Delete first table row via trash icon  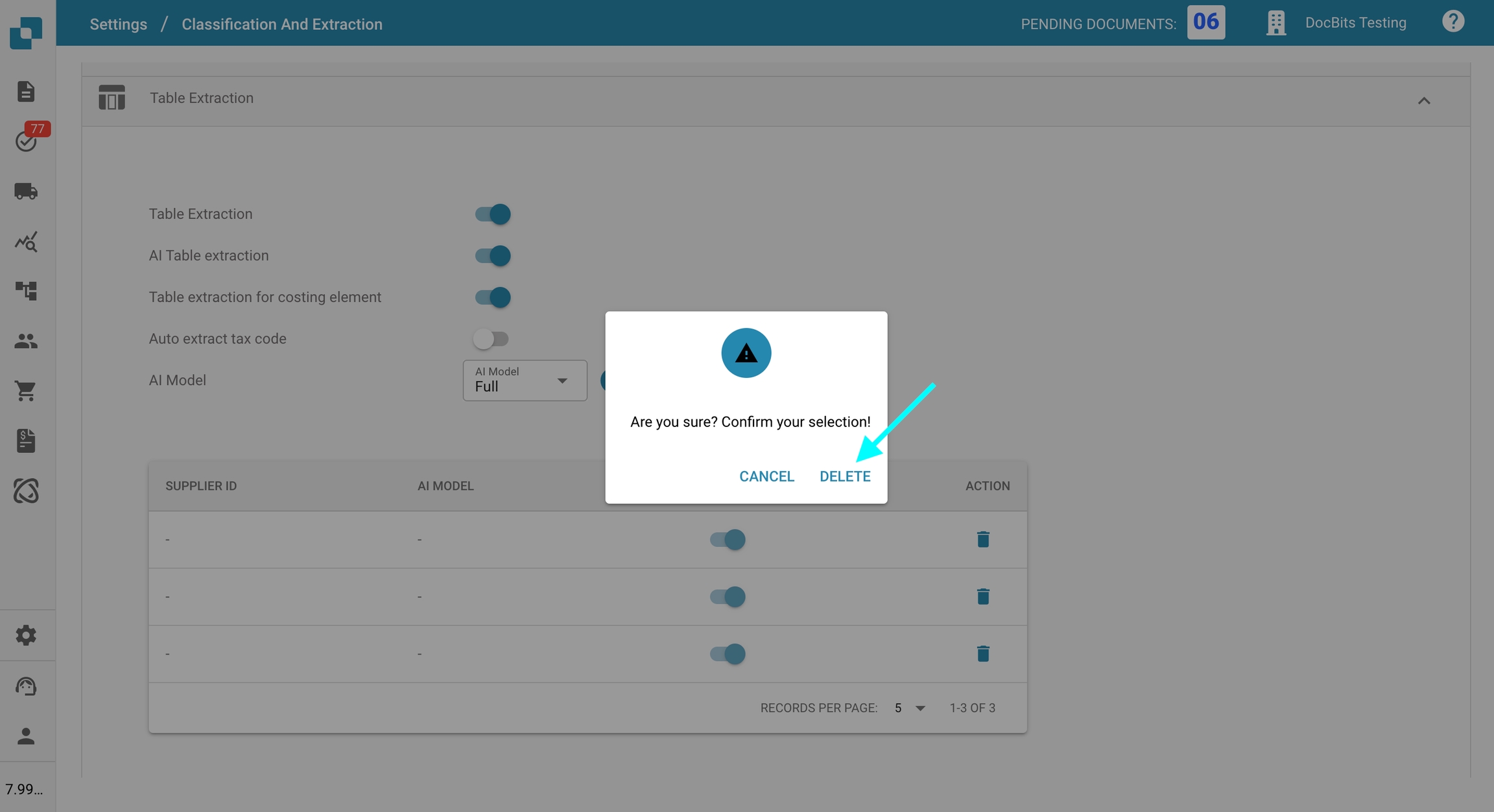tap(982, 539)
